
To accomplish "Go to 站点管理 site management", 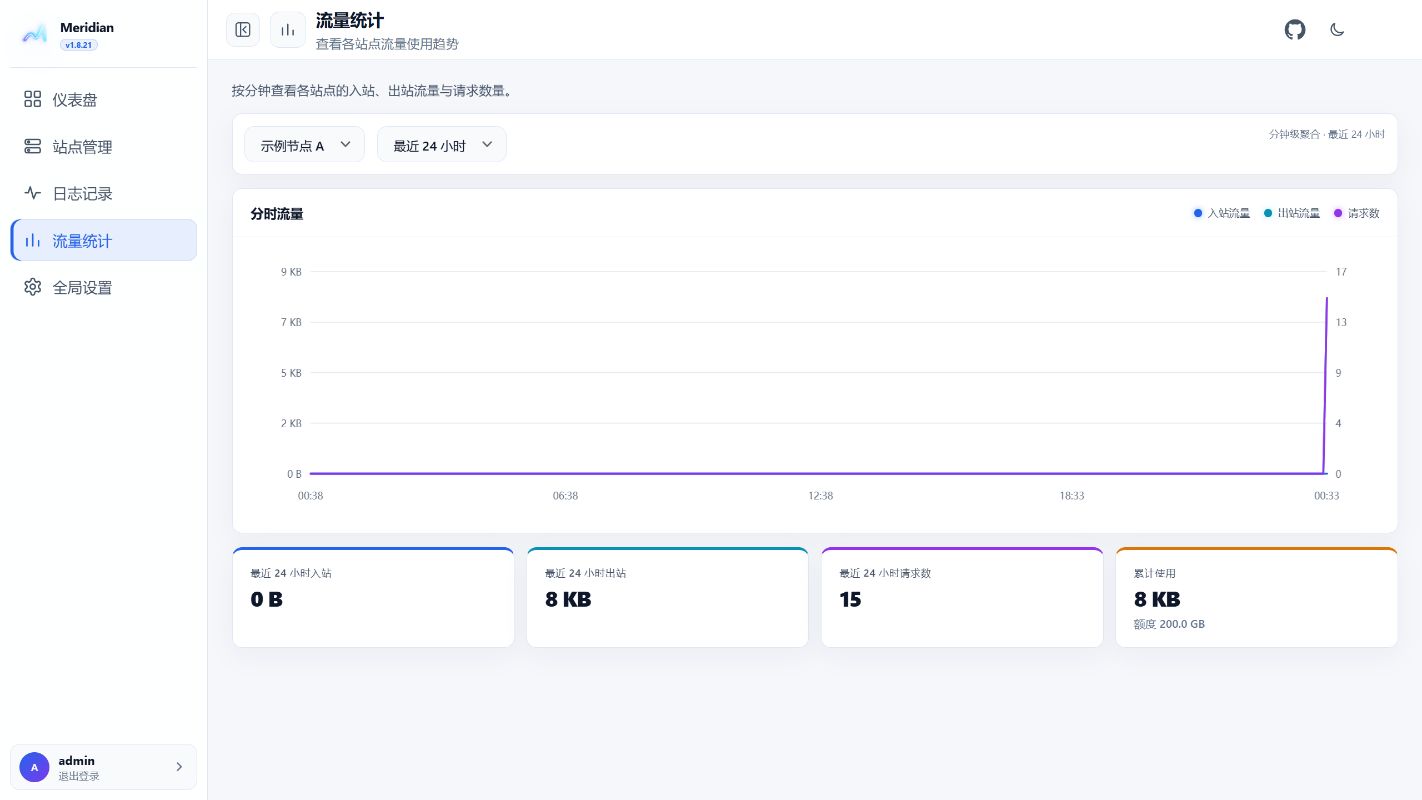I will (x=104, y=147).
